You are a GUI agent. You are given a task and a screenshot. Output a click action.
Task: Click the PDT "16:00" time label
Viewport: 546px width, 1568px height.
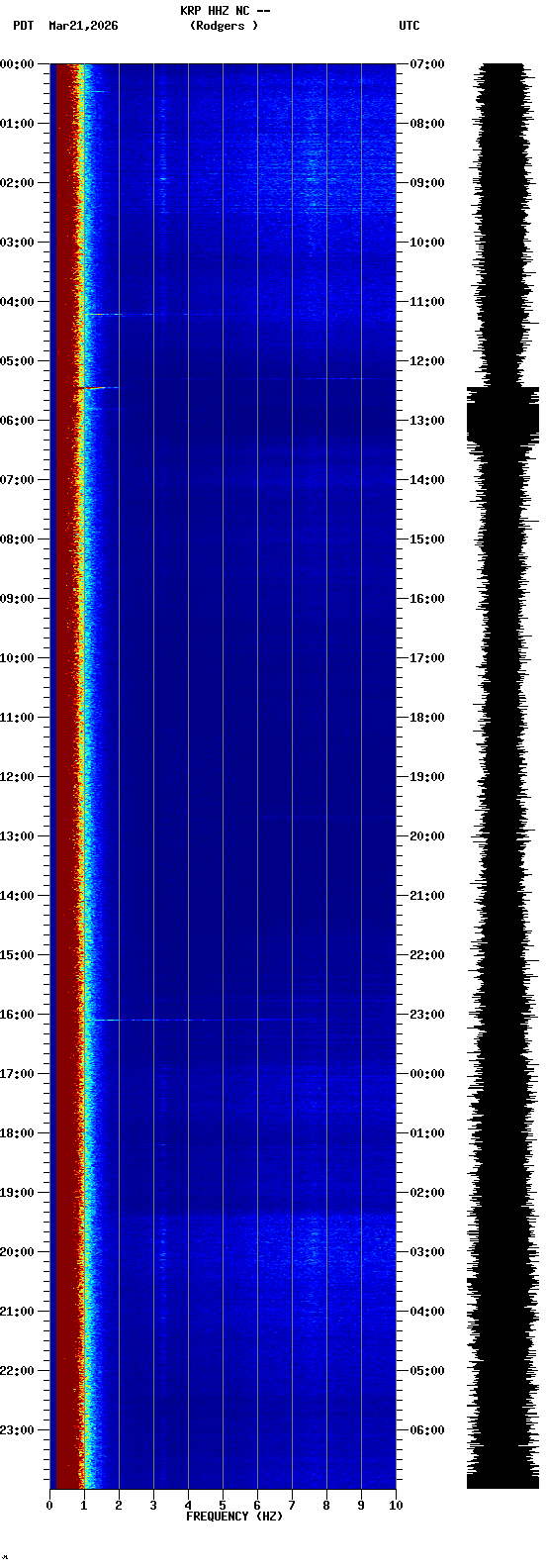(x=18, y=1015)
